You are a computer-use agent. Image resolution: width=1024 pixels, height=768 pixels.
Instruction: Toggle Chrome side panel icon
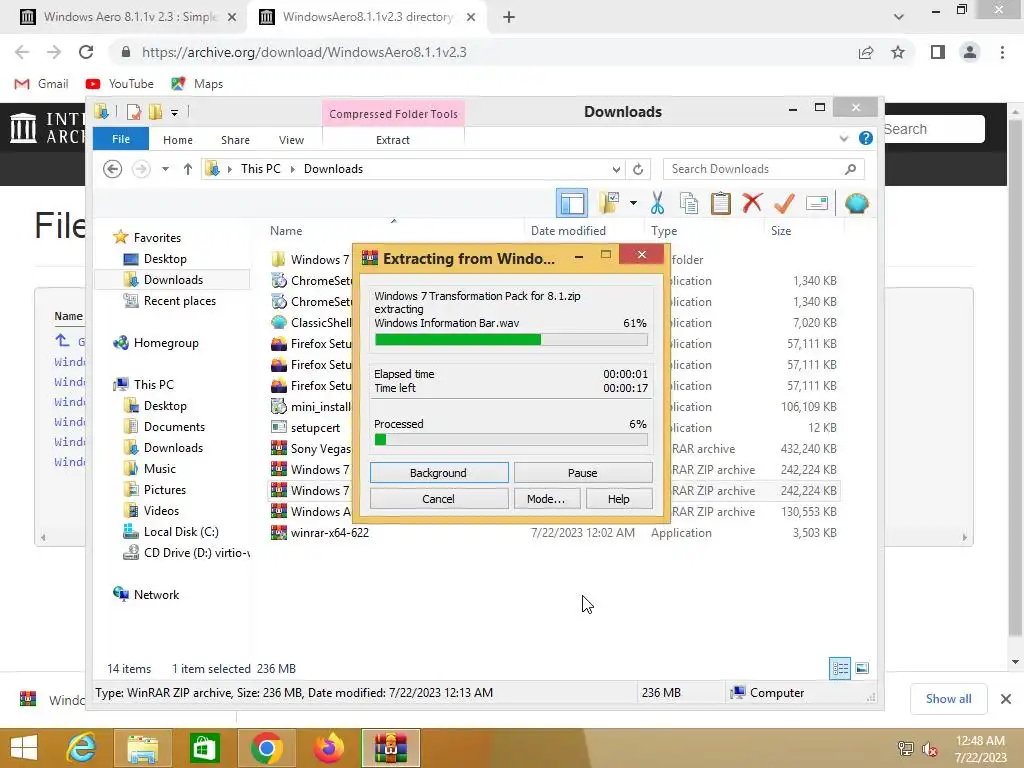938,52
